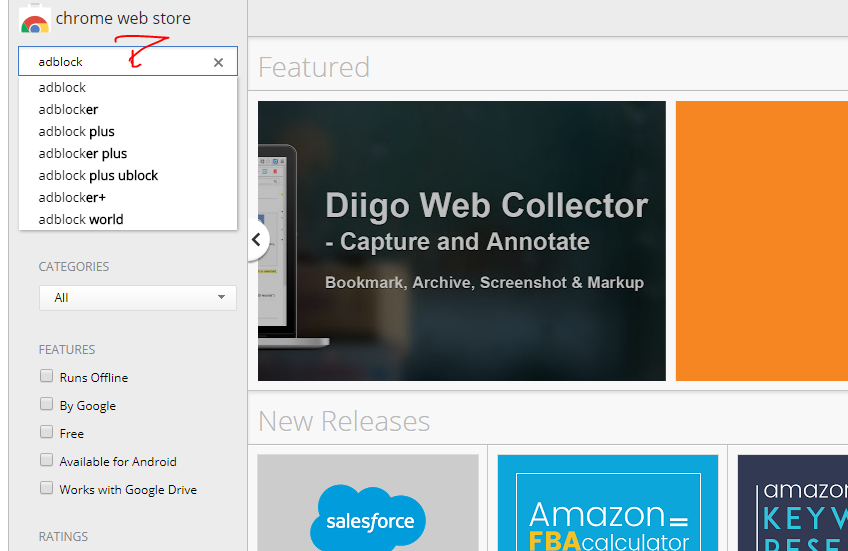Open the Salesforce new release tile
The width and height of the screenshot is (848, 551).
pos(368,503)
